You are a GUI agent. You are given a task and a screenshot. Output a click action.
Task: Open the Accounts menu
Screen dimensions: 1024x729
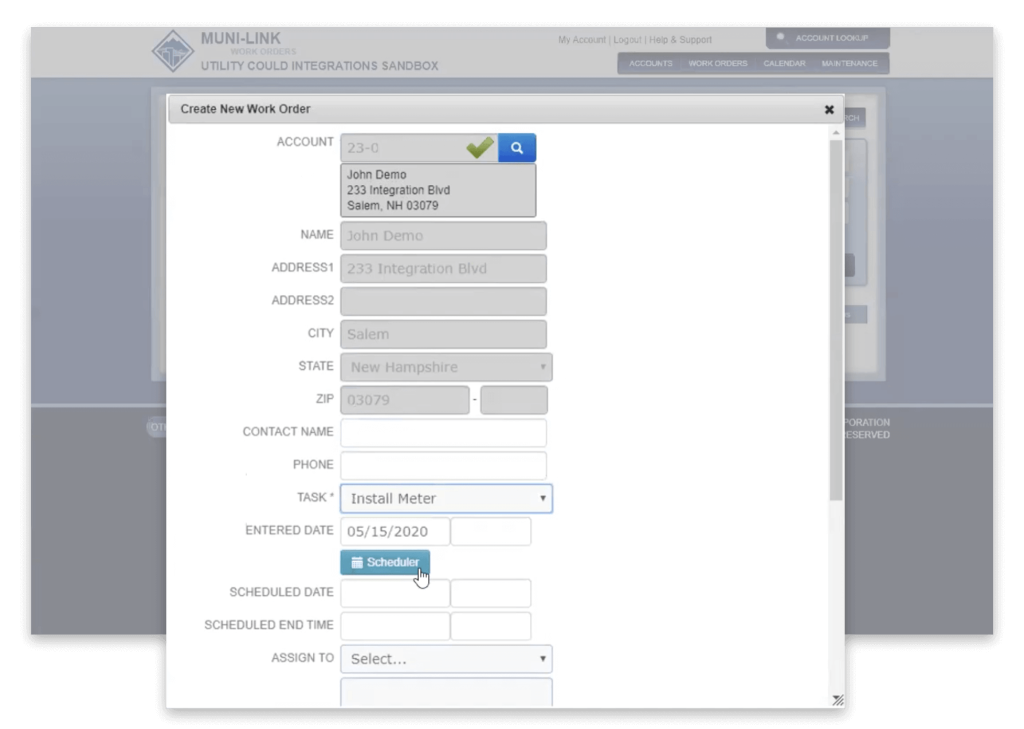650,63
